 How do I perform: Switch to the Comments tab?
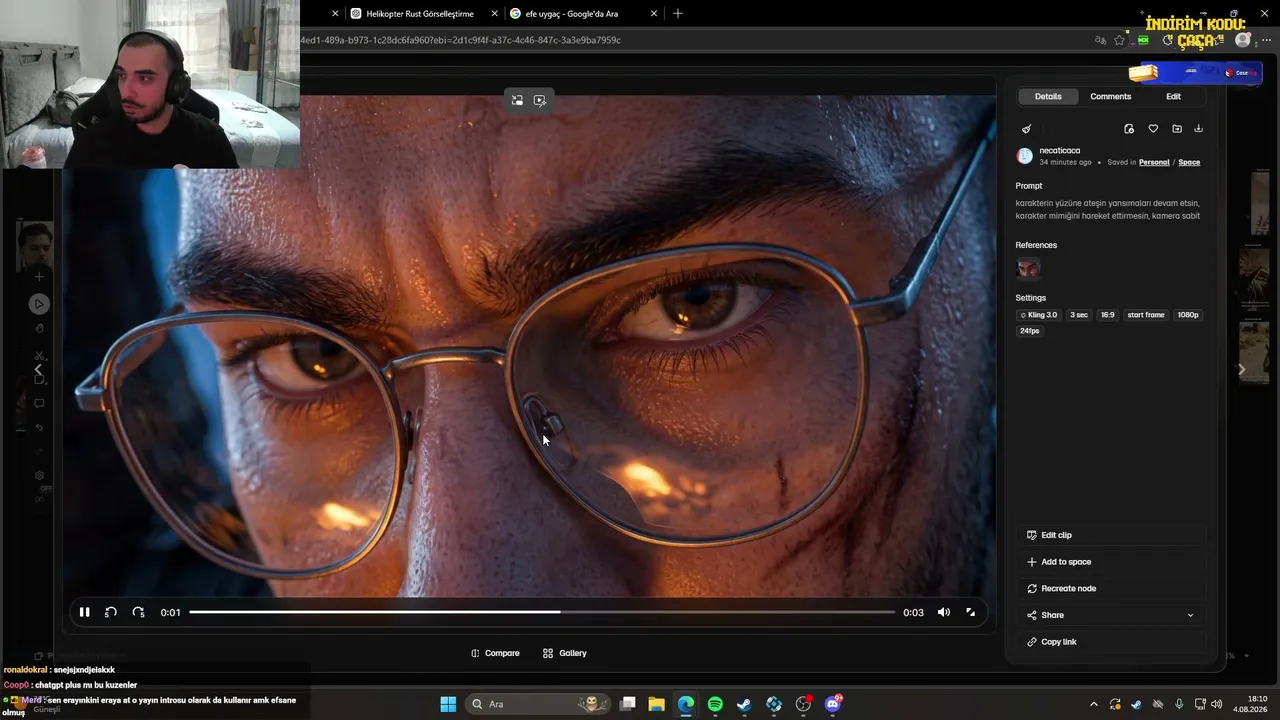1110,96
